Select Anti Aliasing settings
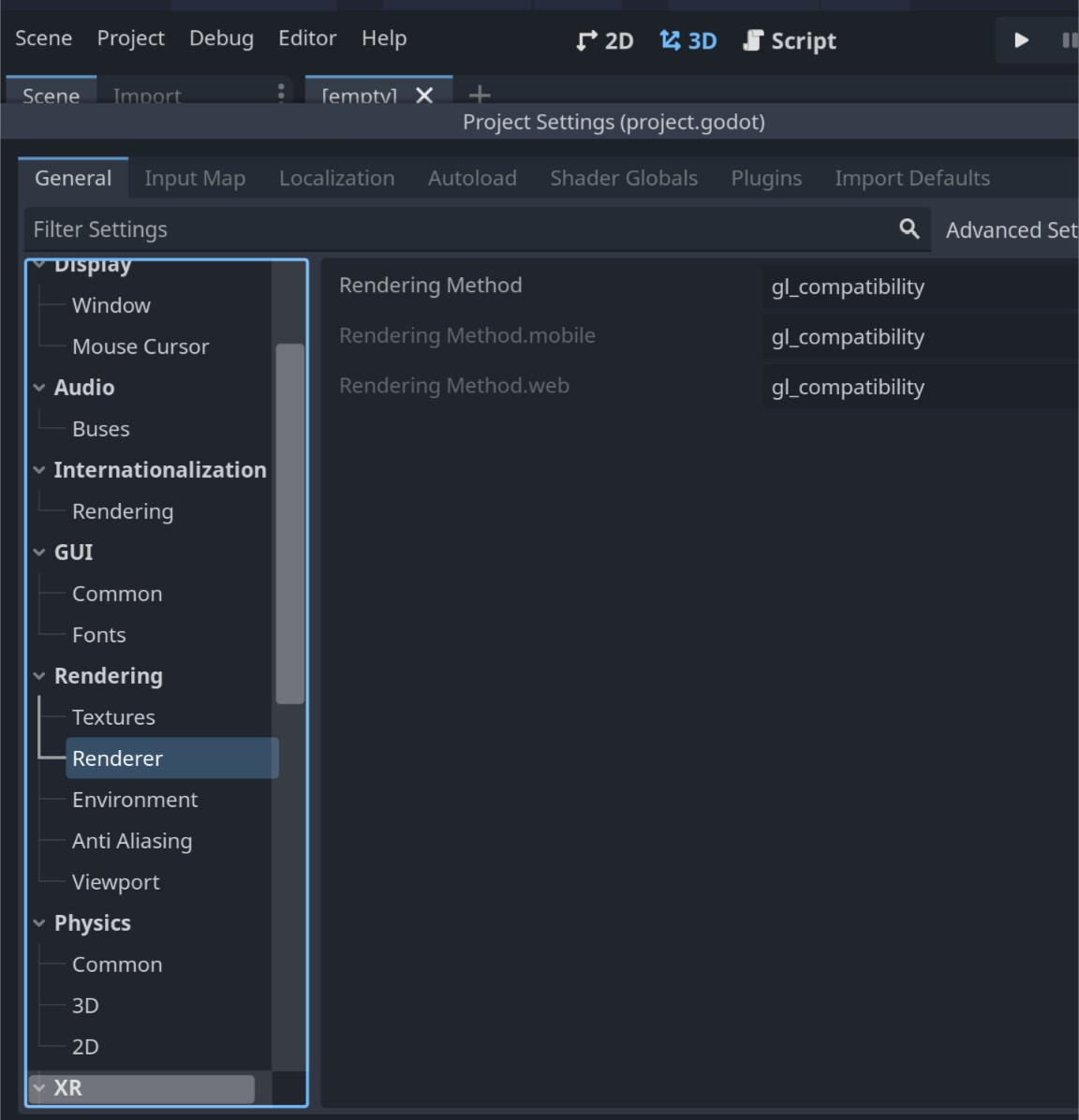The width and height of the screenshot is (1079, 1120). click(x=132, y=841)
